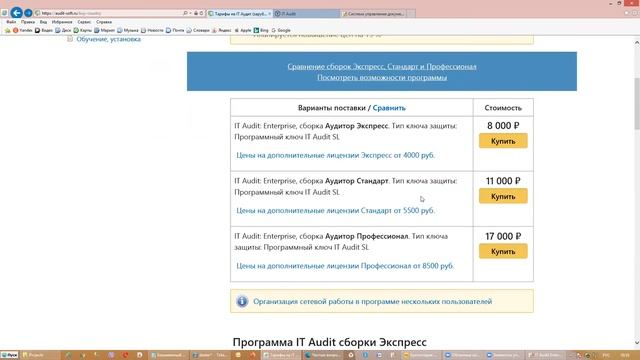Switch to the Система управления документами tab

coord(373,13)
